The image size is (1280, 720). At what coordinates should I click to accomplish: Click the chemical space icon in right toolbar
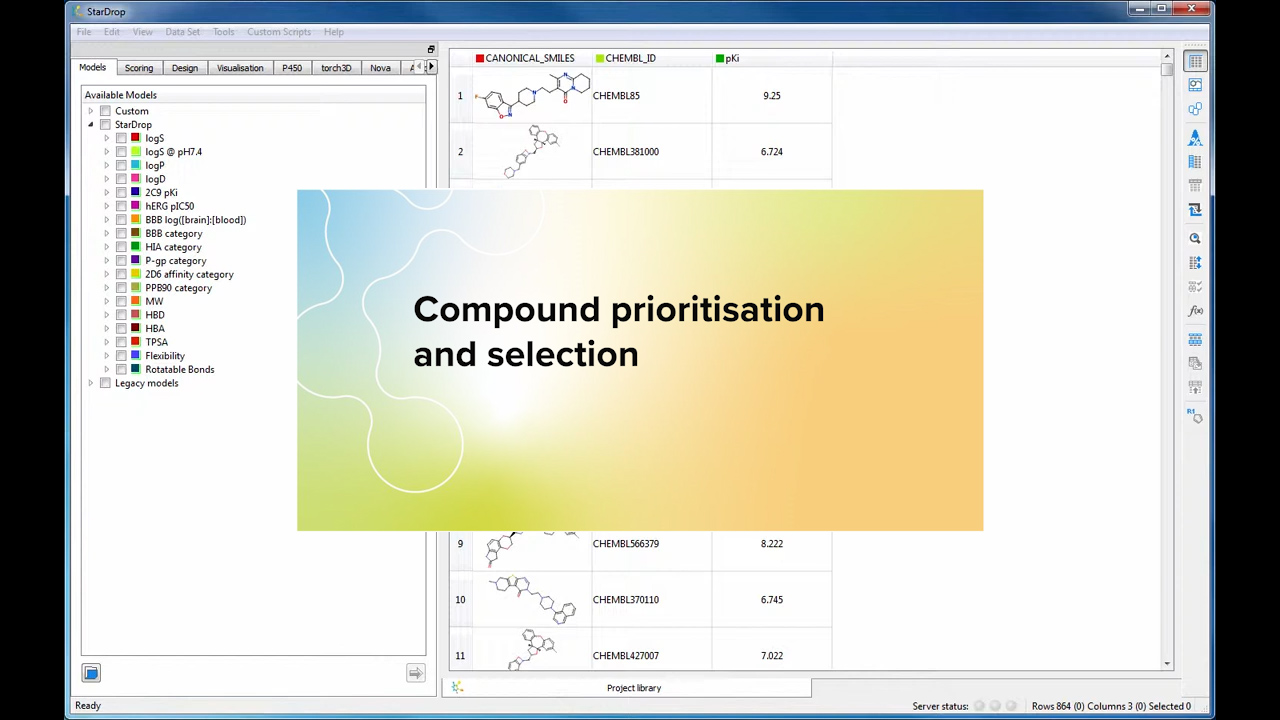[x=1195, y=110]
